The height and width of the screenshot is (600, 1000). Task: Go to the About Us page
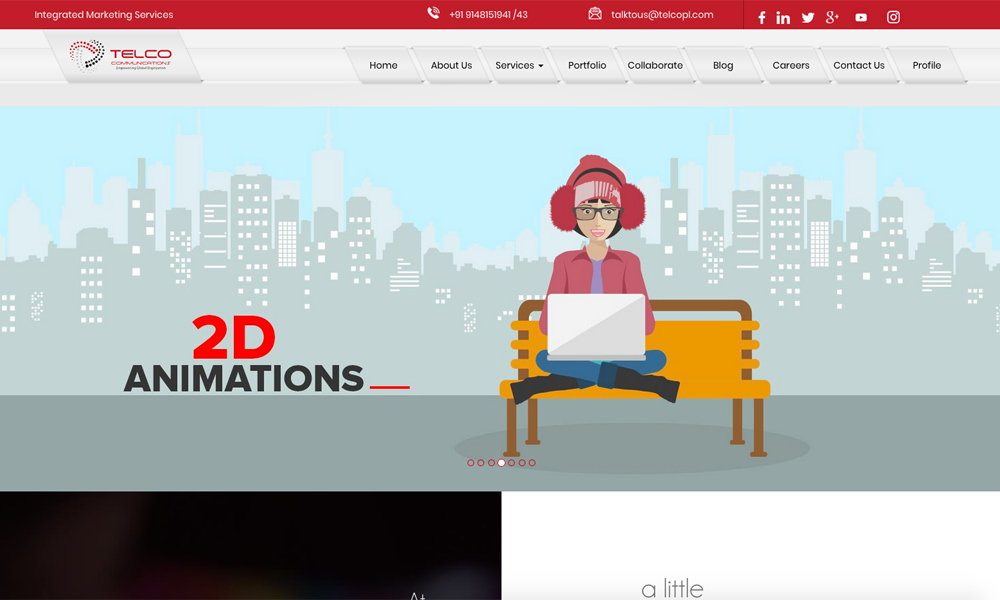pos(451,66)
